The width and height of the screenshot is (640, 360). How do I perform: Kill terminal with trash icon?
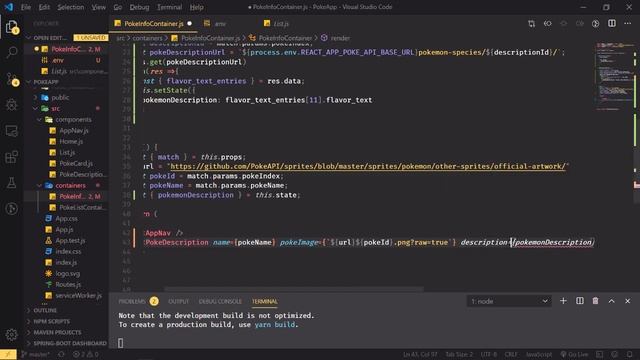point(596,301)
